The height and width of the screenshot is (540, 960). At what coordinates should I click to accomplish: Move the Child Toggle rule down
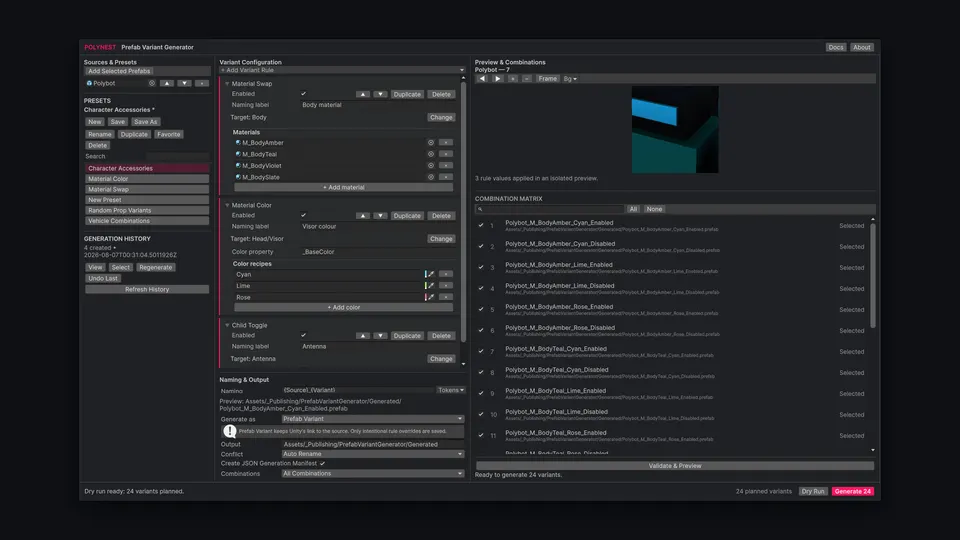[x=380, y=336]
